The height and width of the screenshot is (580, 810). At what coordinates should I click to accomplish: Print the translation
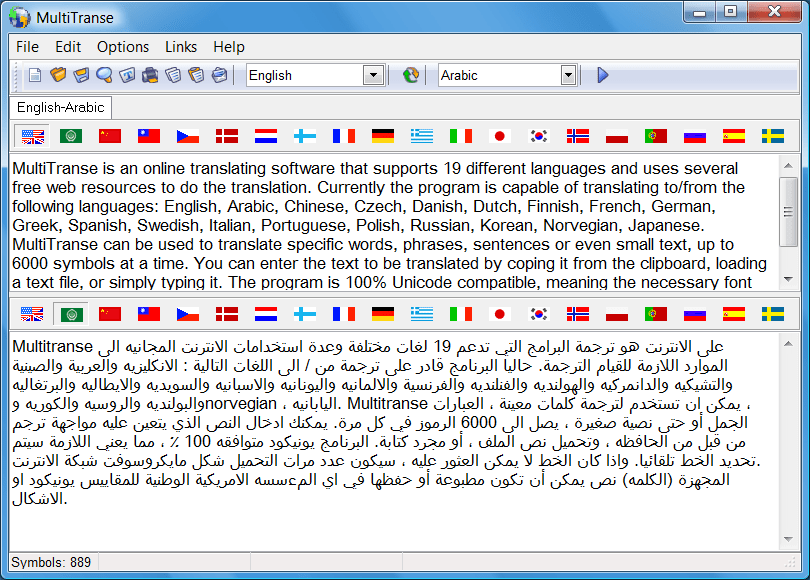click(x=148, y=74)
